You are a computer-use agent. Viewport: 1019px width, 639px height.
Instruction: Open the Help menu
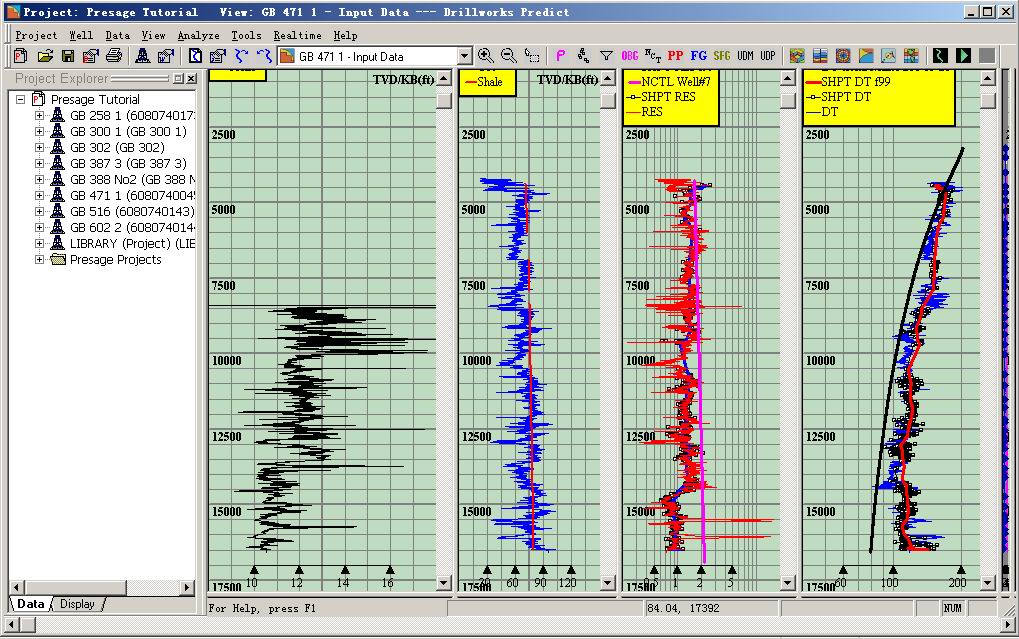click(346, 36)
